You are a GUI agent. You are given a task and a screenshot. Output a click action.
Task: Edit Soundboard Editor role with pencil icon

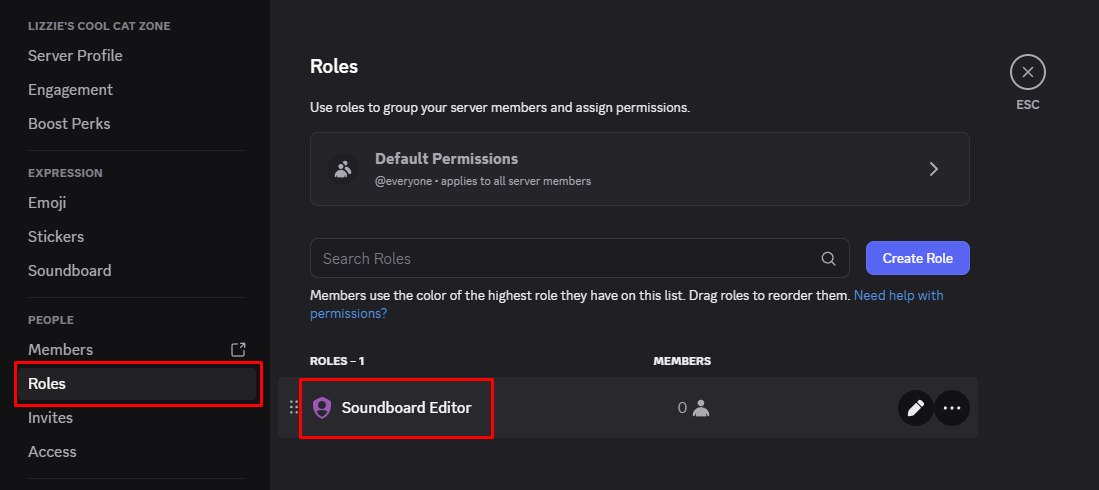915,408
